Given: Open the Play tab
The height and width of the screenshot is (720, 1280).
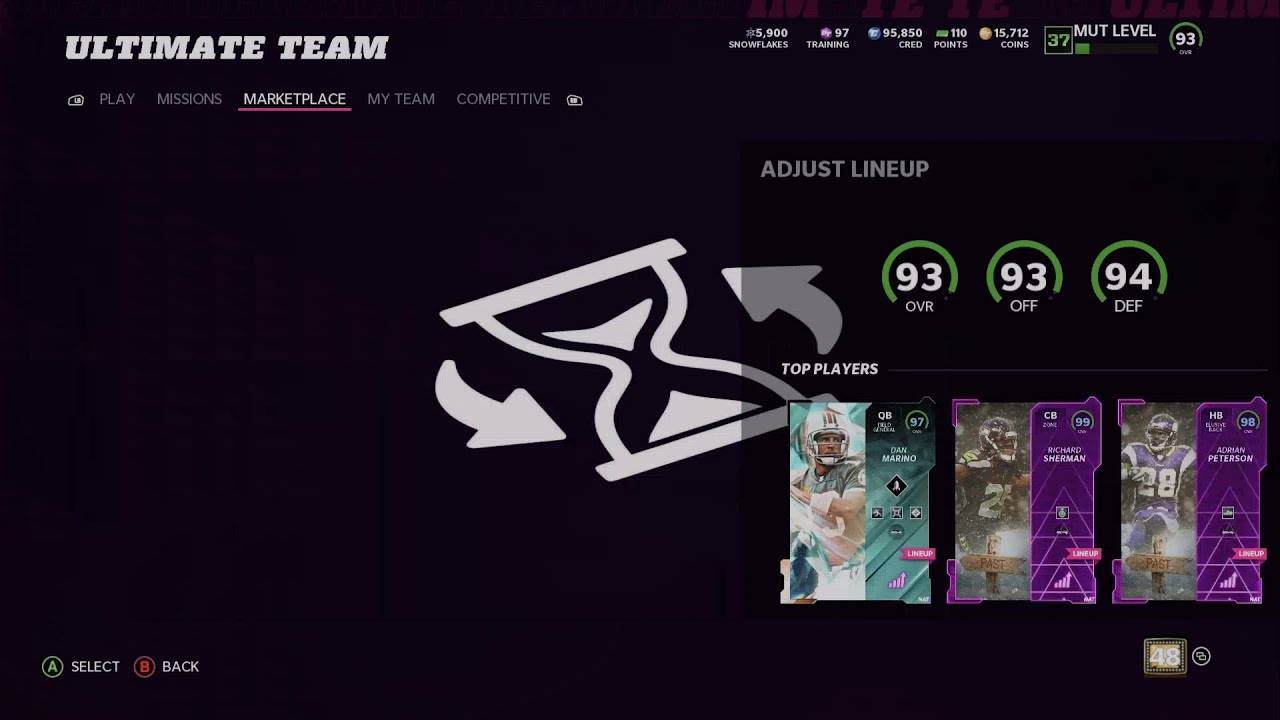Looking at the screenshot, I should pyautogui.click(x=117, y=99).
